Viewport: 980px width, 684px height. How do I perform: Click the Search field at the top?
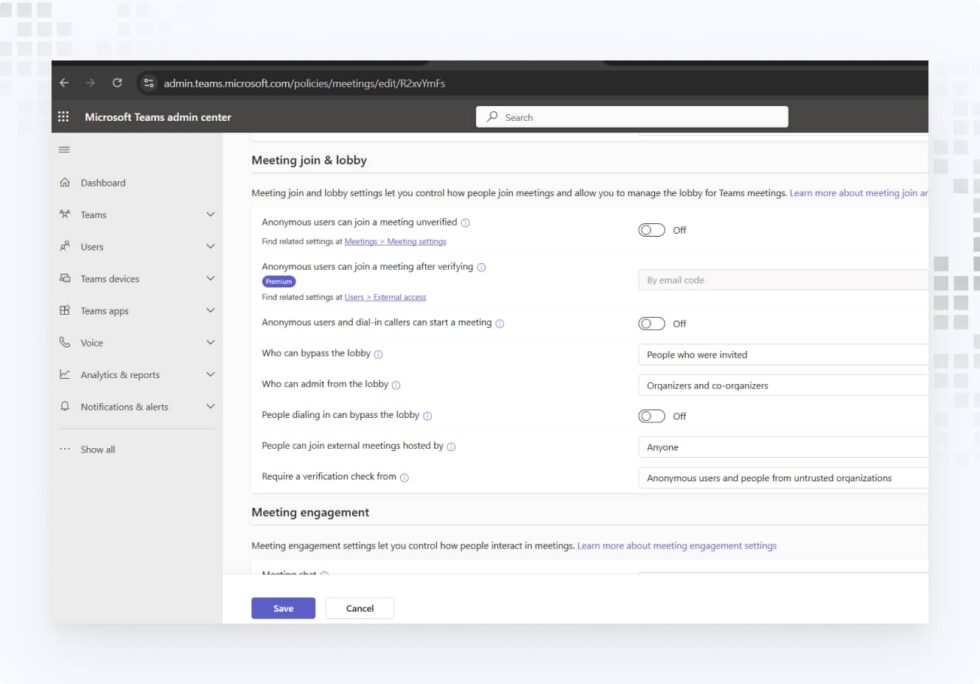630,116
